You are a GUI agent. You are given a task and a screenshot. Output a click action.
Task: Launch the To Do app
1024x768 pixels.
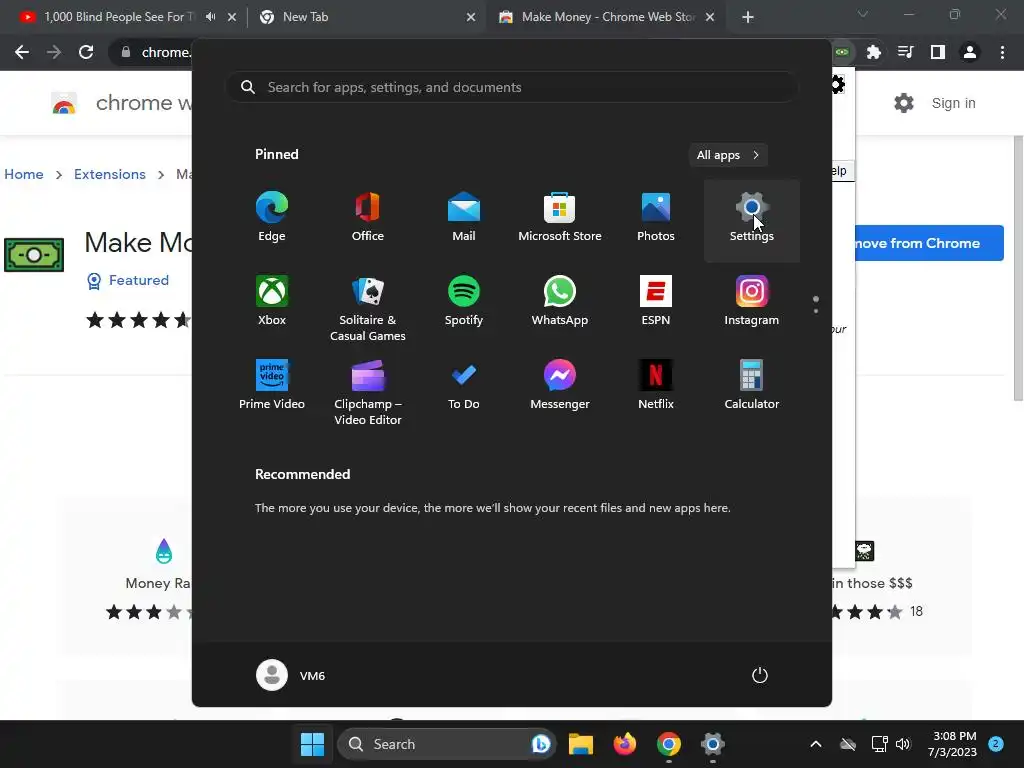coord(464,385)
